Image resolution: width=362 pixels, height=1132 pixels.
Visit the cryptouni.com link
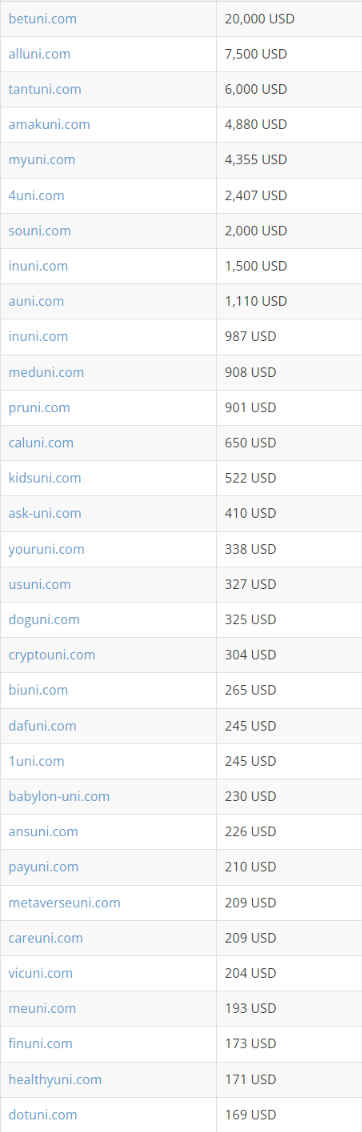click(x=52, y=655)
